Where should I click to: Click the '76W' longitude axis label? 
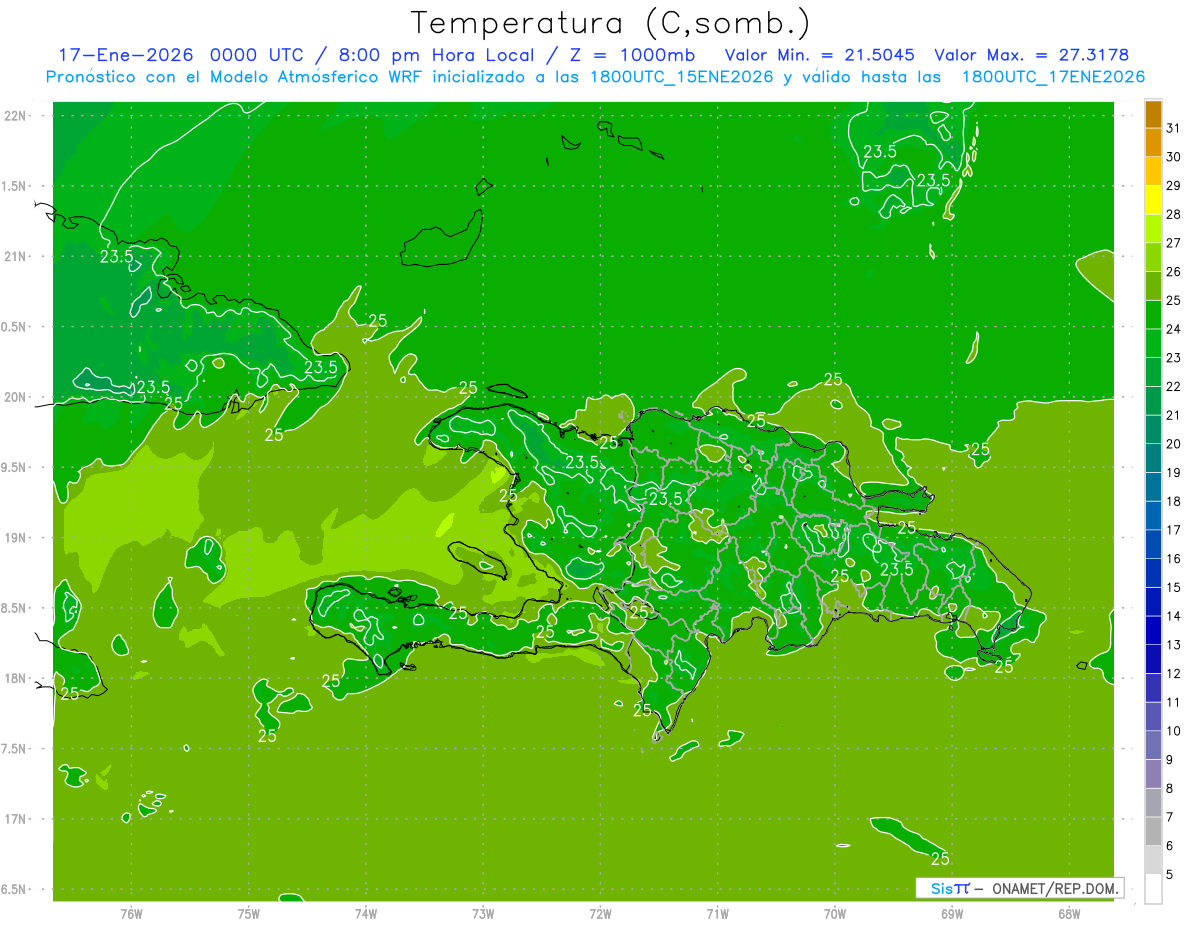[131, 914]
